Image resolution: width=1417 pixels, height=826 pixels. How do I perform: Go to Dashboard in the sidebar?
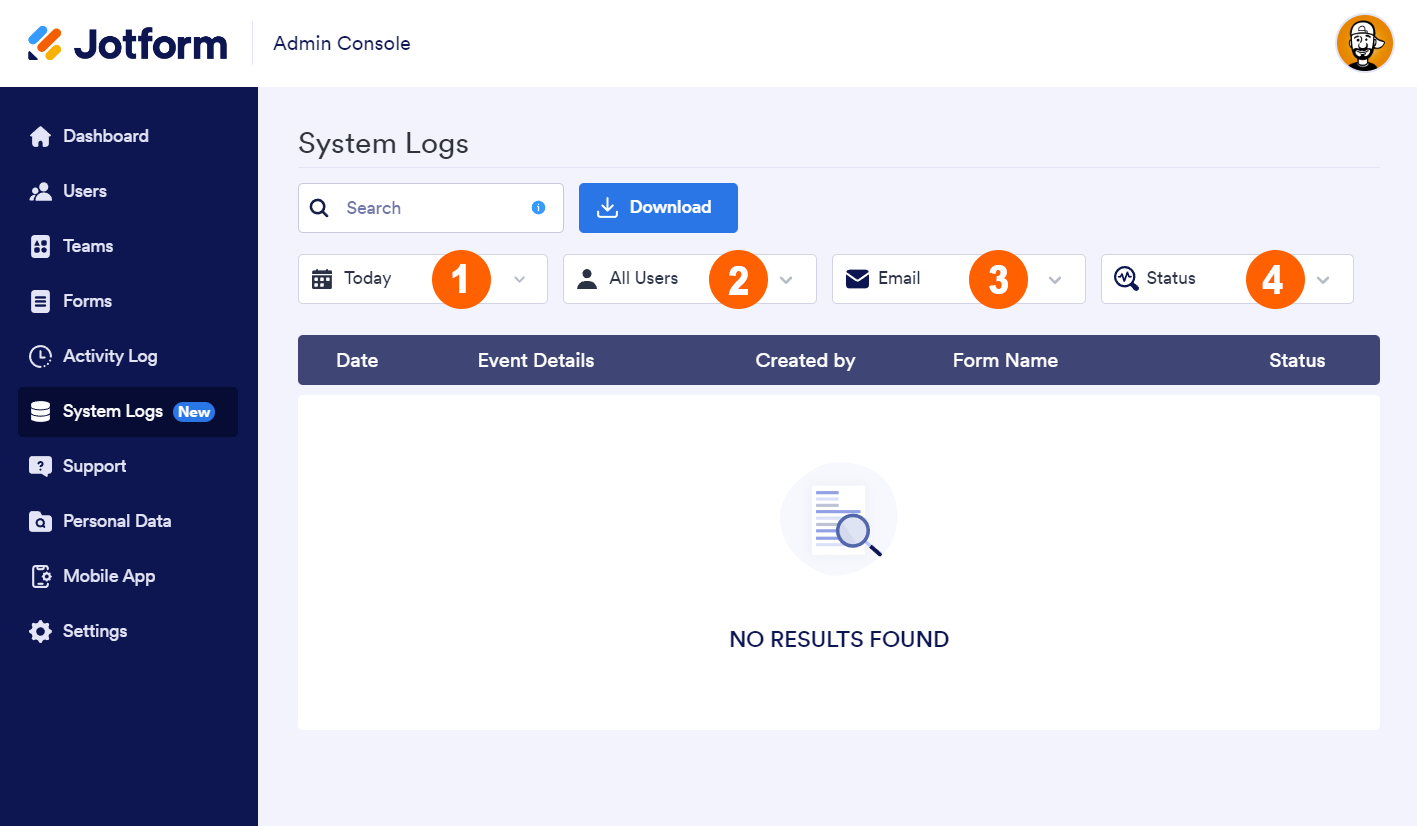pyautogui.click(x=128, y=136)
